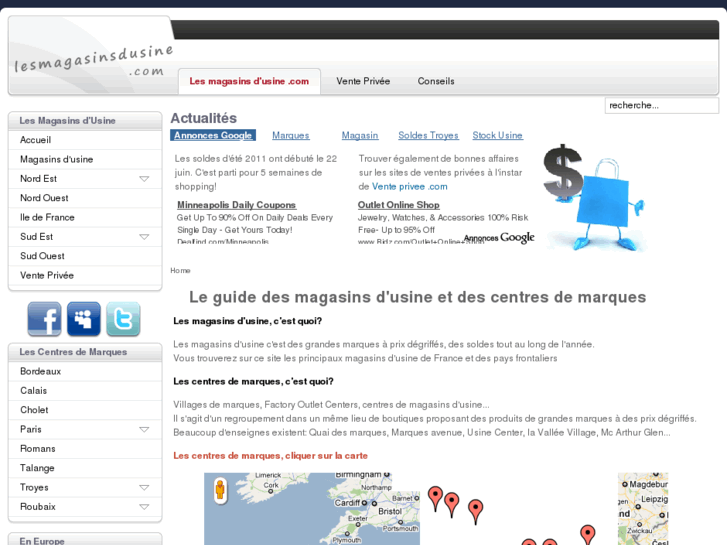Click the Street View pegman on the map
This screenshot has height=545, width=727.
pos(220,490)
